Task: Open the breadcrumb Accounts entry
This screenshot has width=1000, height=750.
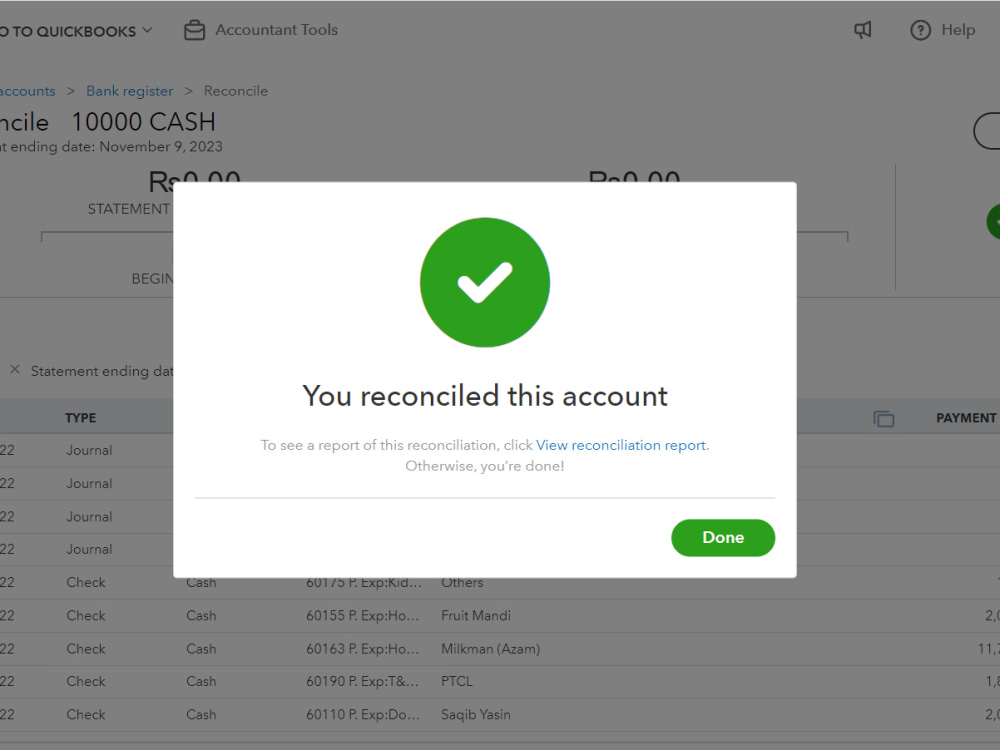Action: coord(27,90)
